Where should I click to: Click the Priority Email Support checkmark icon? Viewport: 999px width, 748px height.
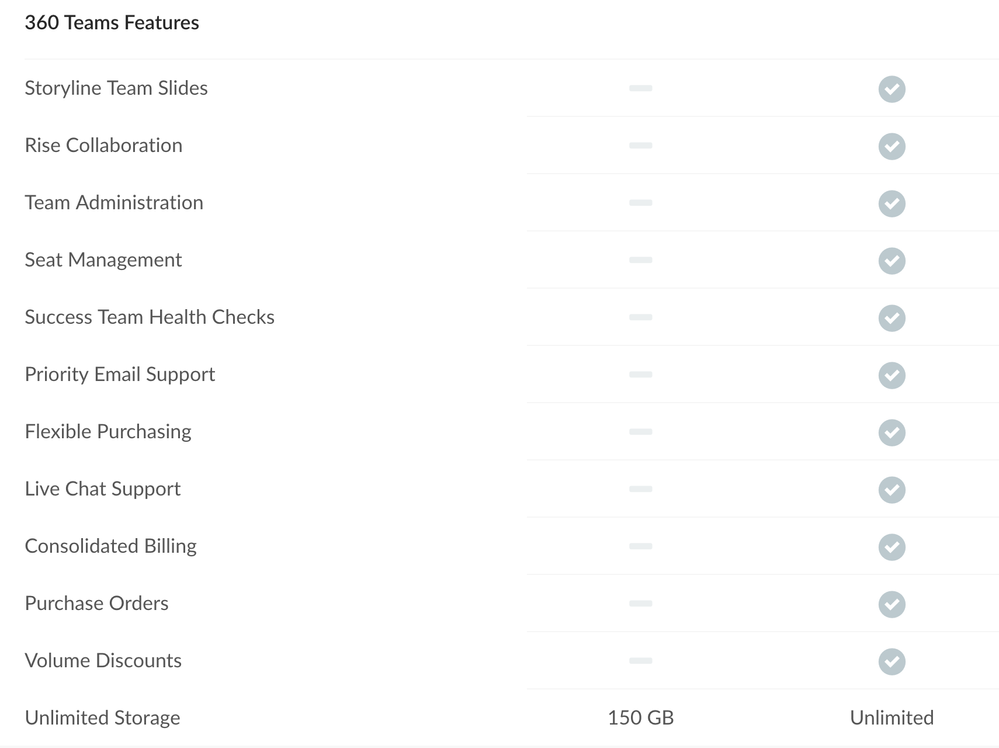[891, 375]
